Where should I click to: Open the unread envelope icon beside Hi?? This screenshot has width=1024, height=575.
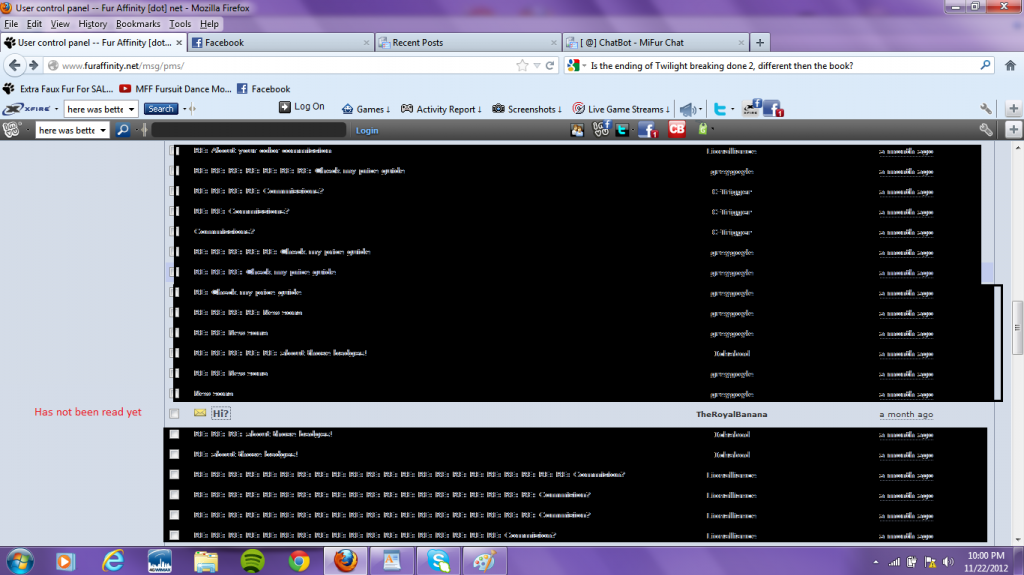200,413
